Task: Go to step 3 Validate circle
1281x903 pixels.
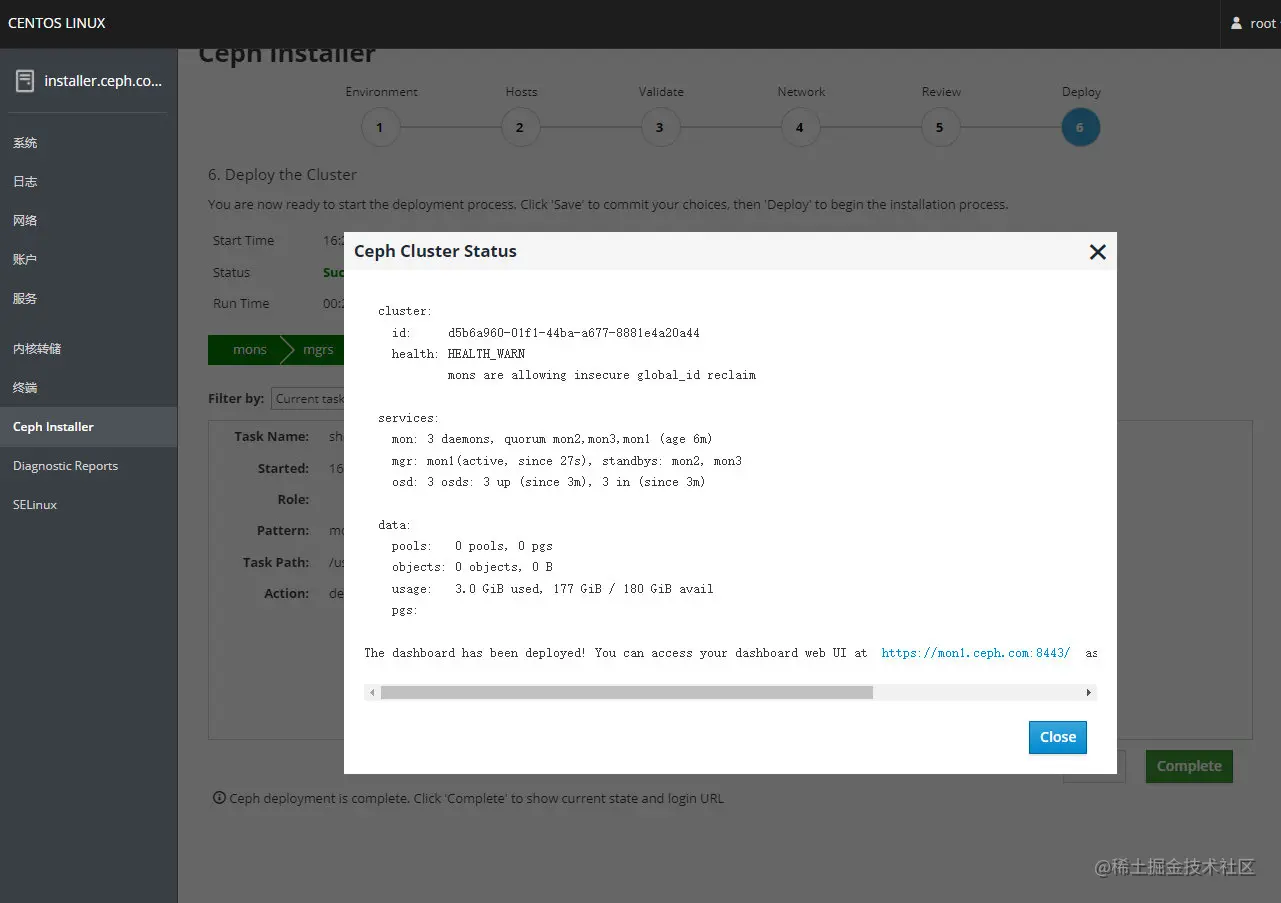Action: tap(660, 128)
